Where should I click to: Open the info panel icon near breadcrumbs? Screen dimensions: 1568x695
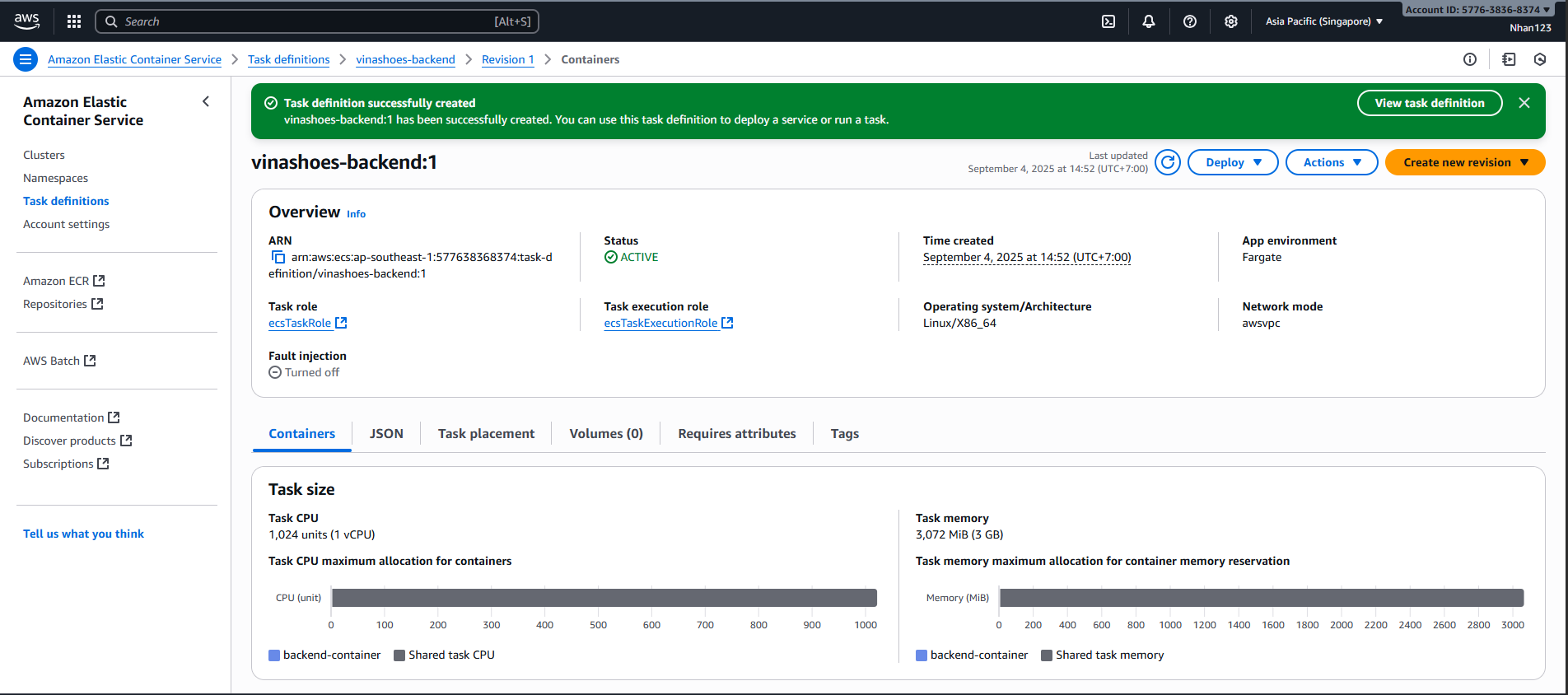click(1470, 59)
